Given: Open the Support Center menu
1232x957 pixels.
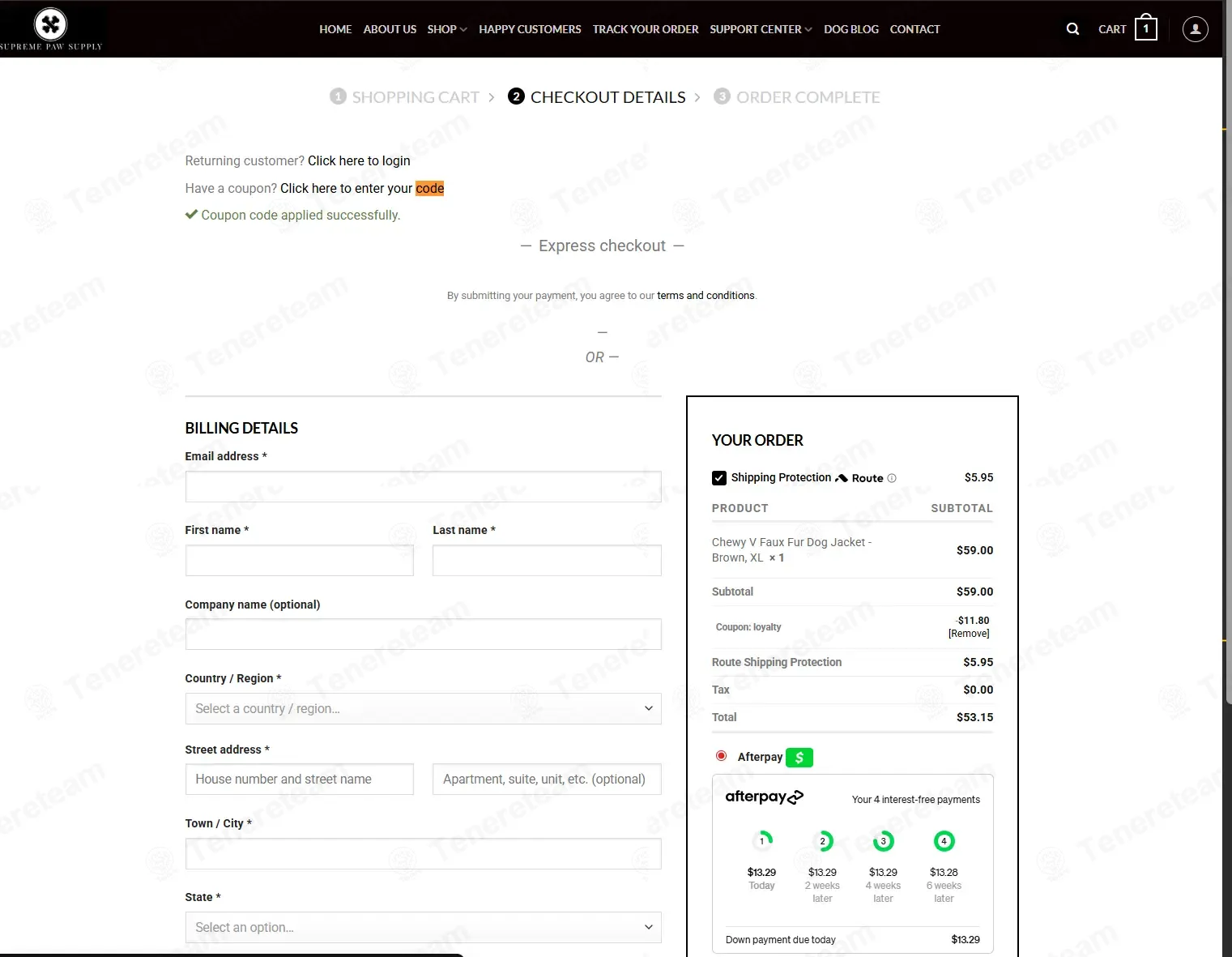Looking at the screenshot, I should click(761, 29).
